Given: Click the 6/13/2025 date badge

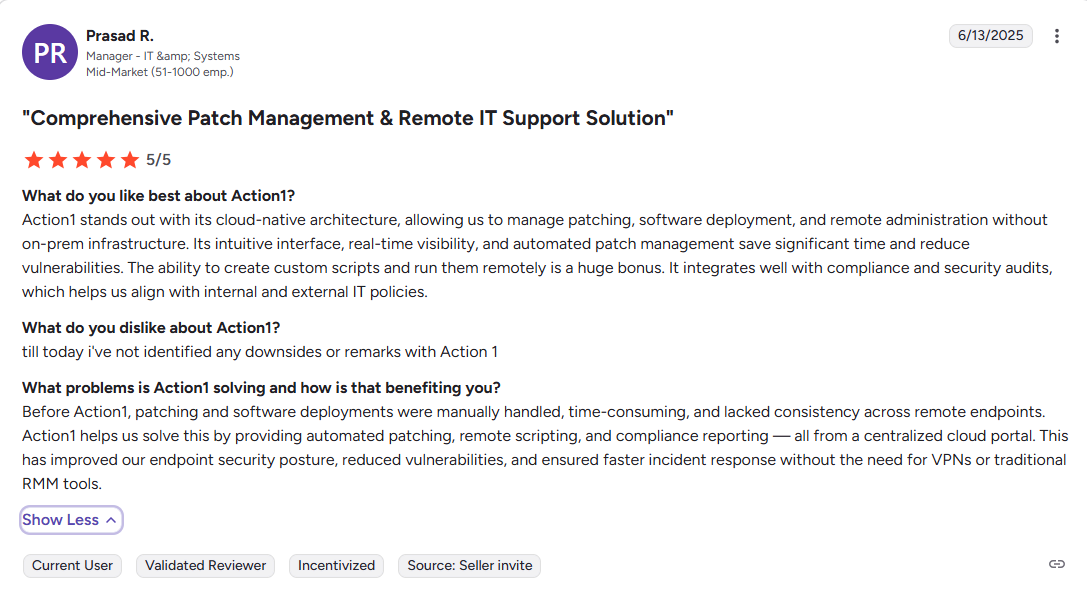Looking at the screenshot, I should tap(990, 36).
